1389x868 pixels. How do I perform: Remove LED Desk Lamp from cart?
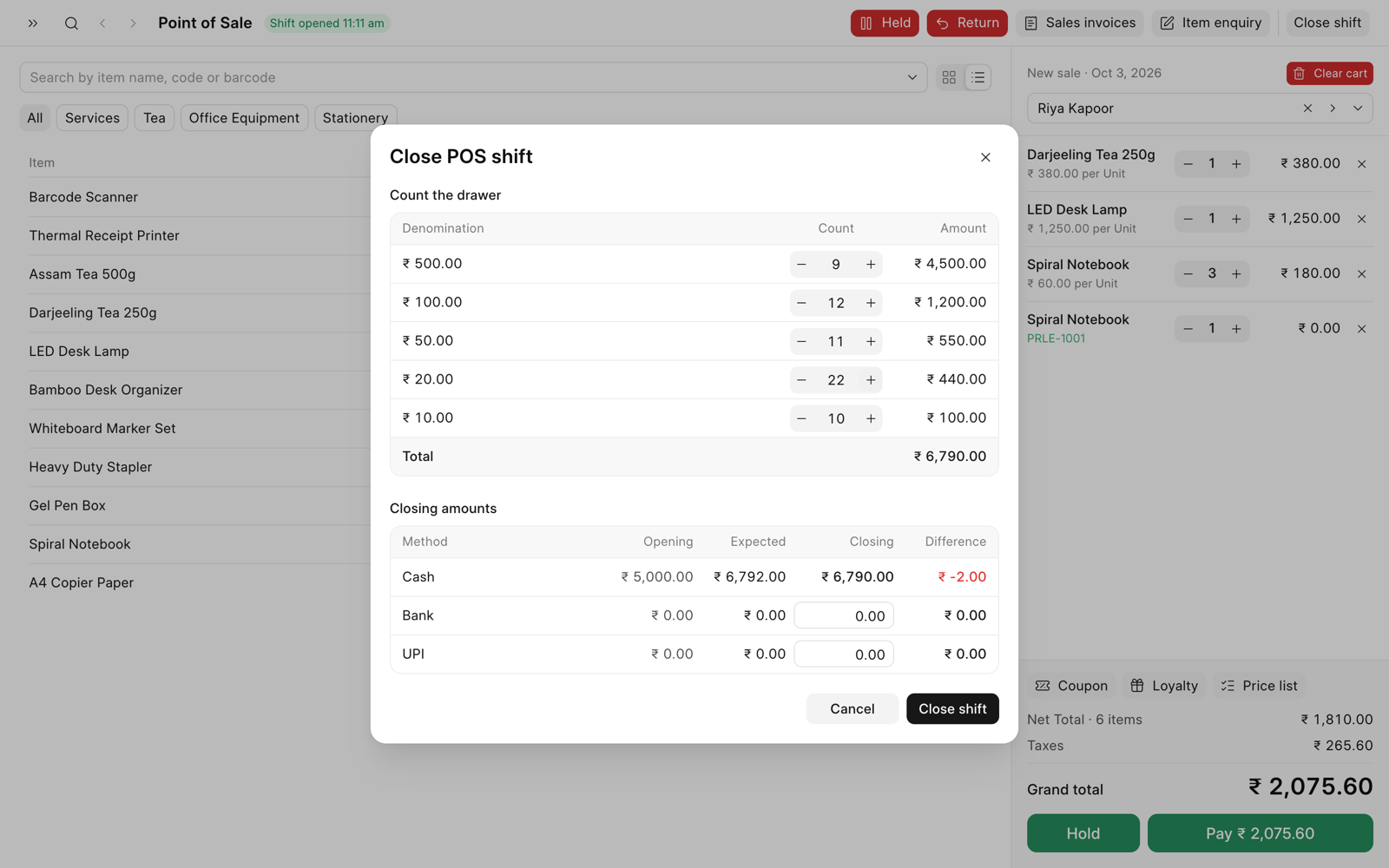pos(1361,219)
